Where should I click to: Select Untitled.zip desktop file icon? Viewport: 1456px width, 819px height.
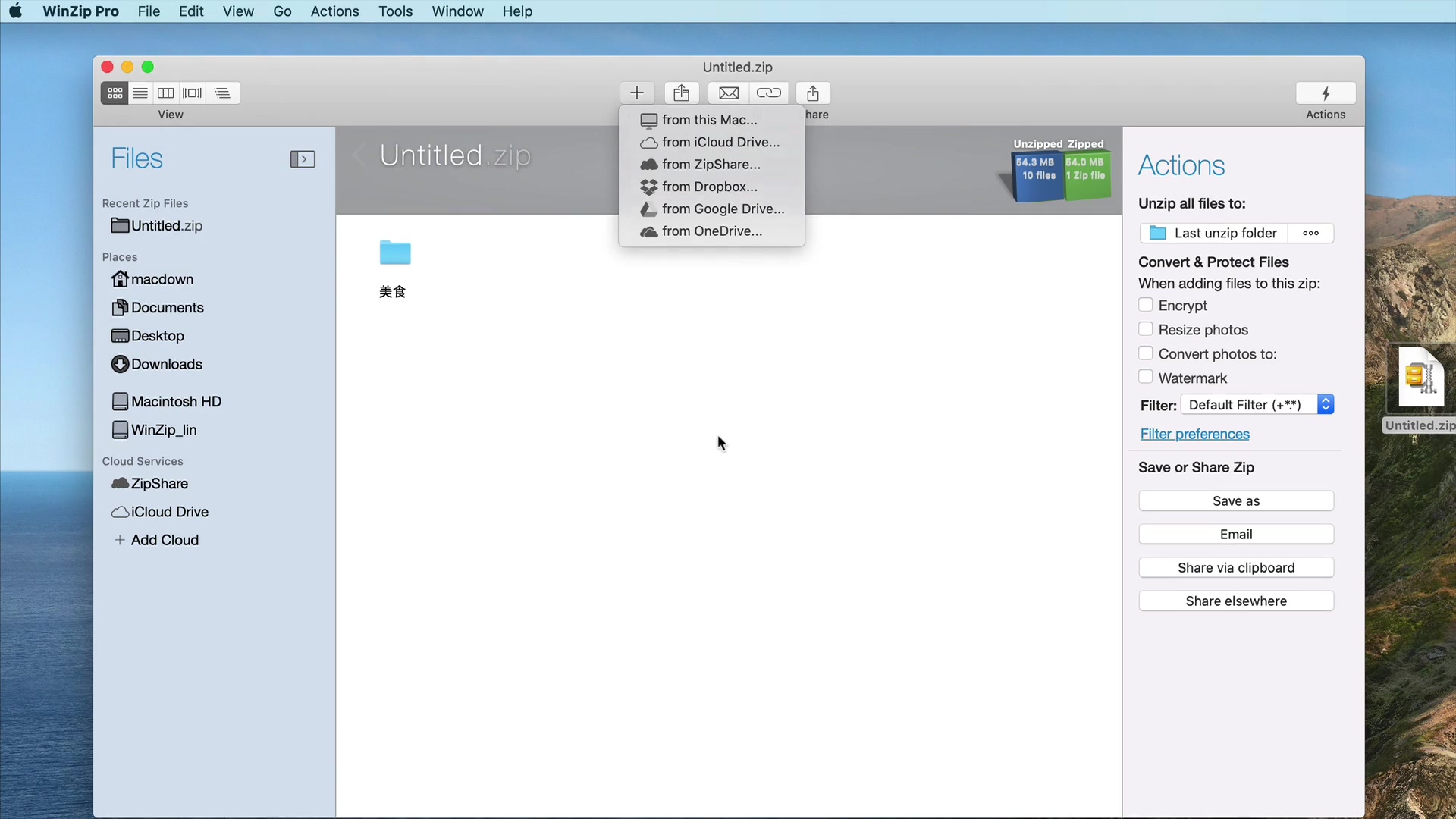tap(1422, 377)
